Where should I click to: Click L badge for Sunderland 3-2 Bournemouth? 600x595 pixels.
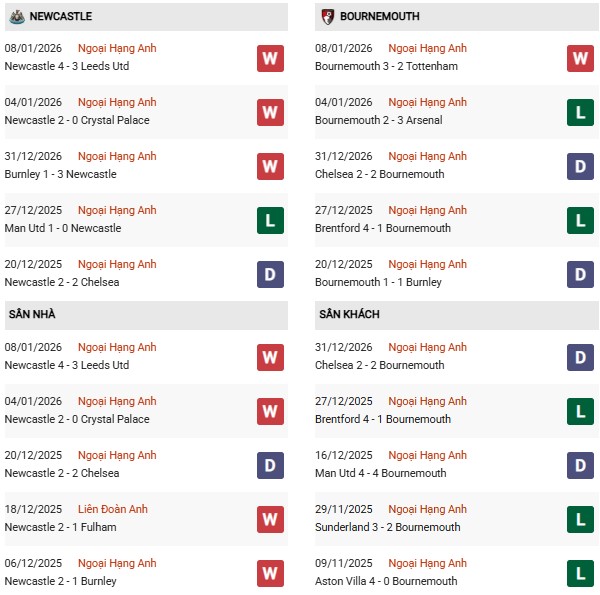(580, 519)
